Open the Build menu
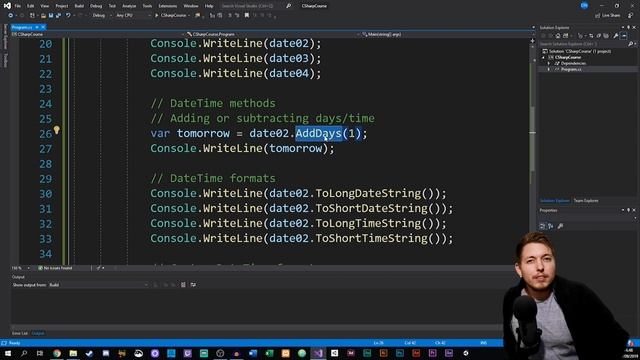The width and height of the screenshot is (640, 360). click(x=79, y=6)
